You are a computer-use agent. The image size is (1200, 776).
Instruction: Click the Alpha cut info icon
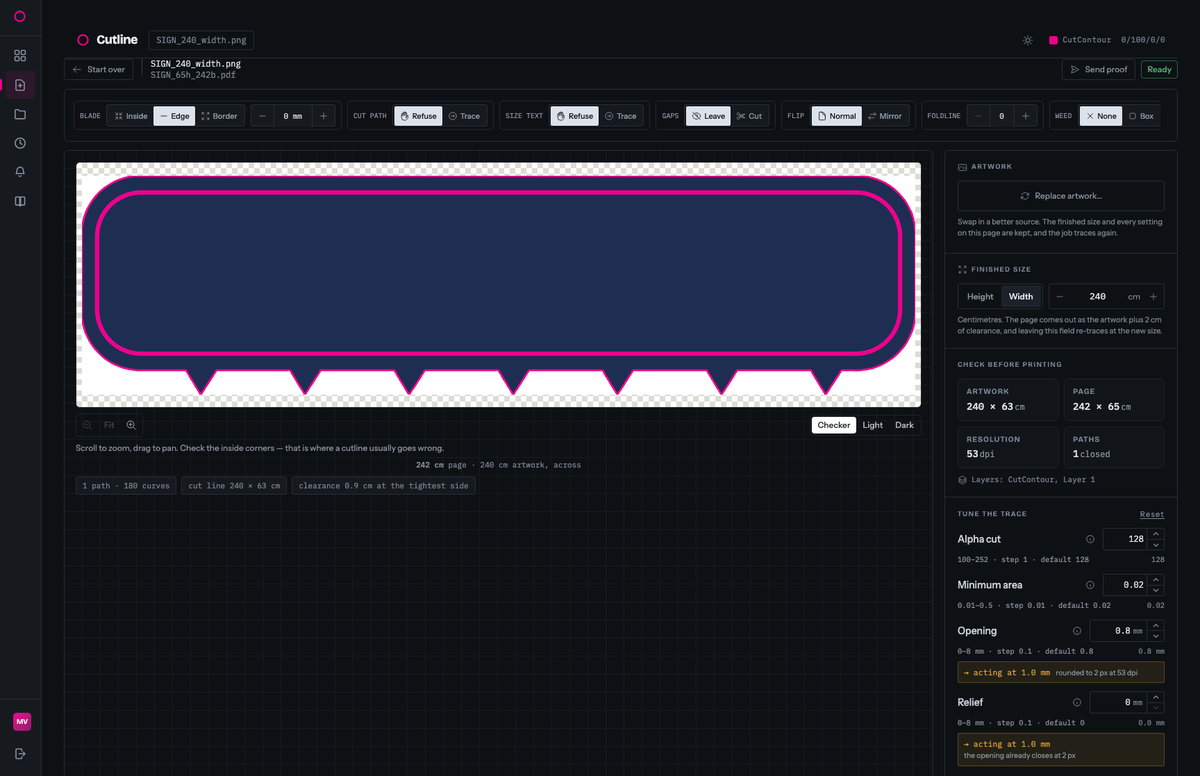tap(1090, 539)
